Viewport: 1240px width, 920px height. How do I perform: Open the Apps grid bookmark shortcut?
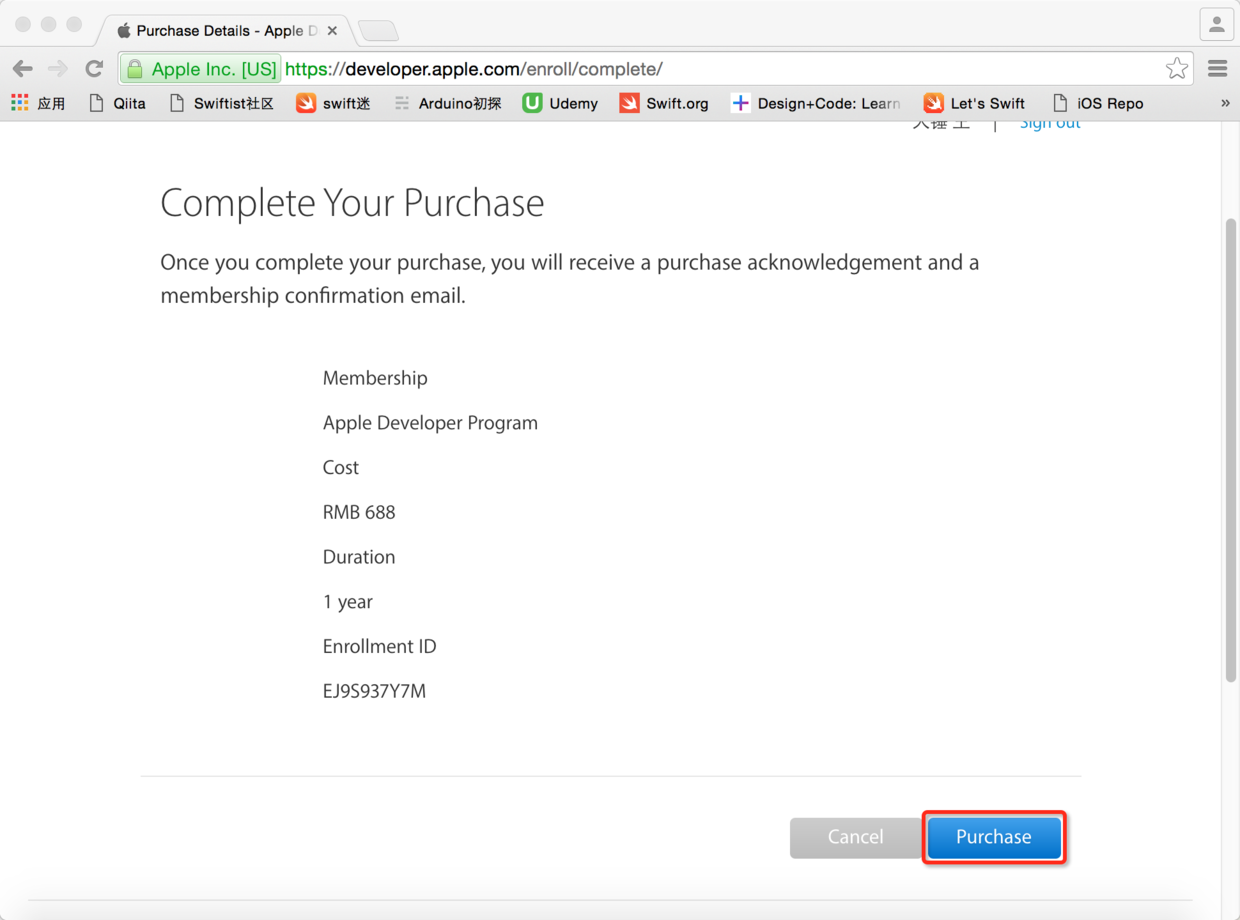coord(38,103)
